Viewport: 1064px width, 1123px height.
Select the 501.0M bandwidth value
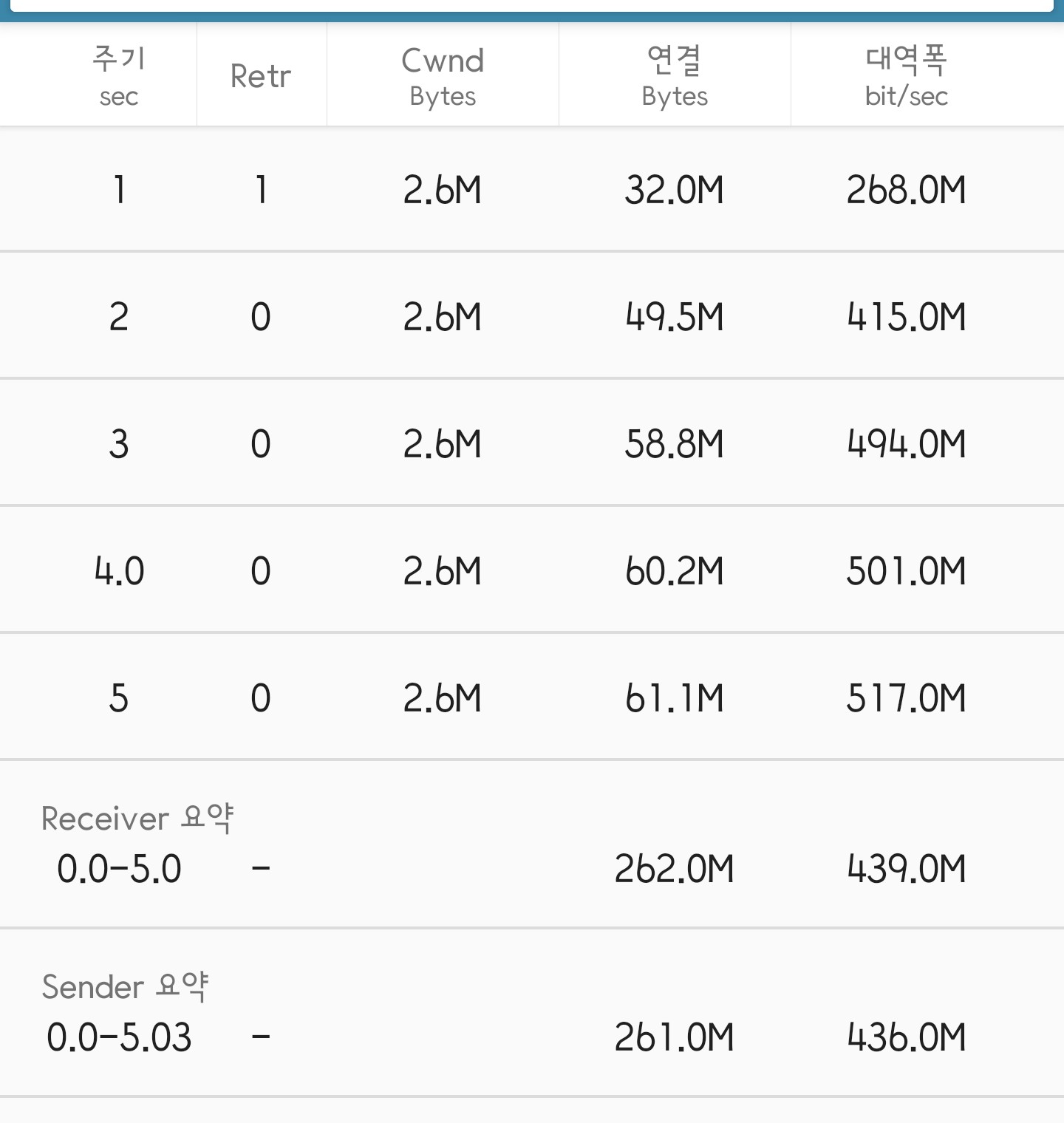pyautogui.click(x=907, y=571)
